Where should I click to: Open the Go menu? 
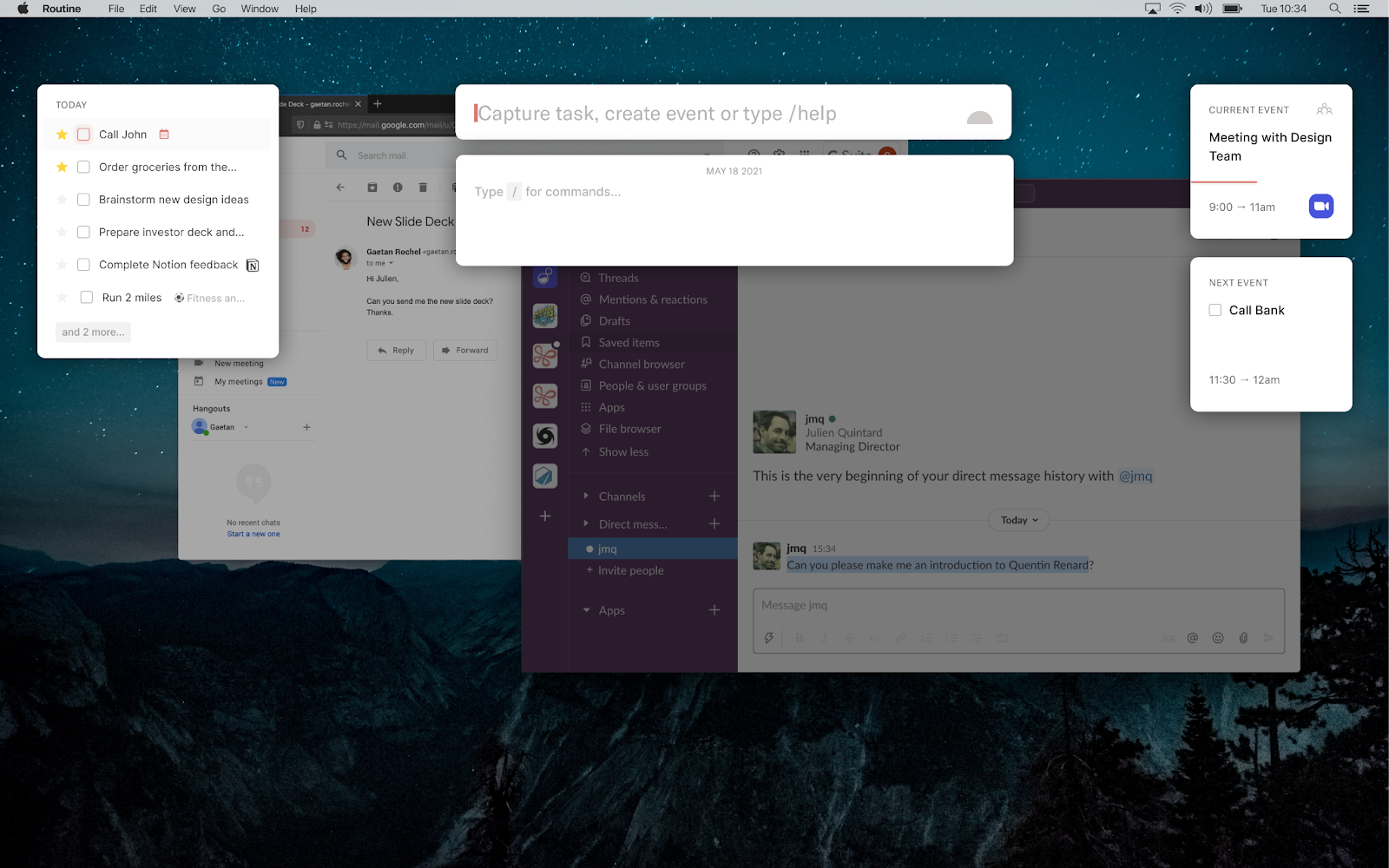219,9
